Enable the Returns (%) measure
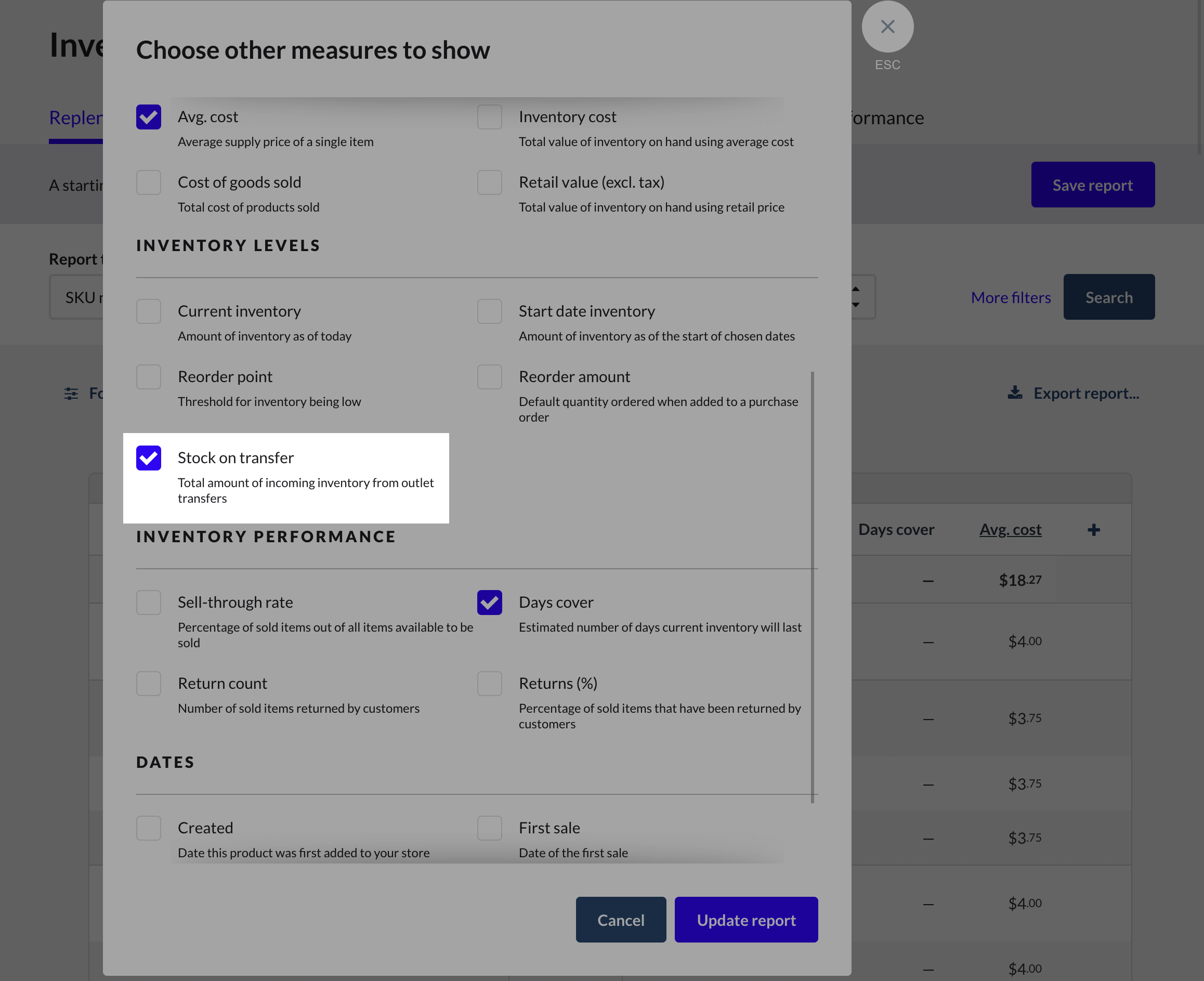1204x981 pixels. [x=489, y=684]
